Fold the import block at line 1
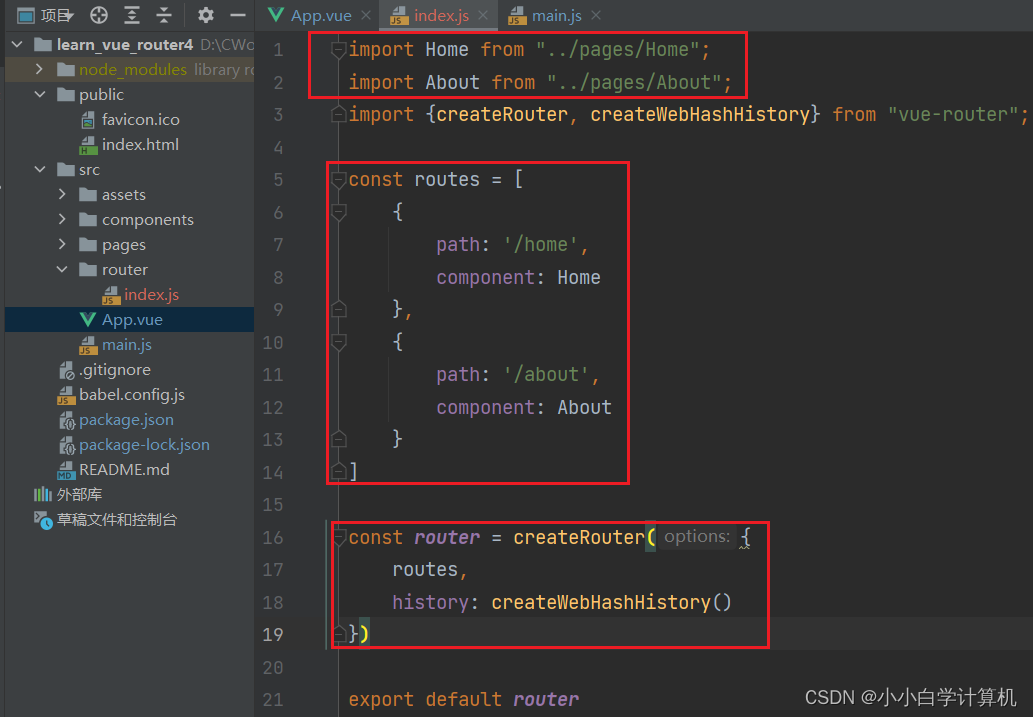 339,49
